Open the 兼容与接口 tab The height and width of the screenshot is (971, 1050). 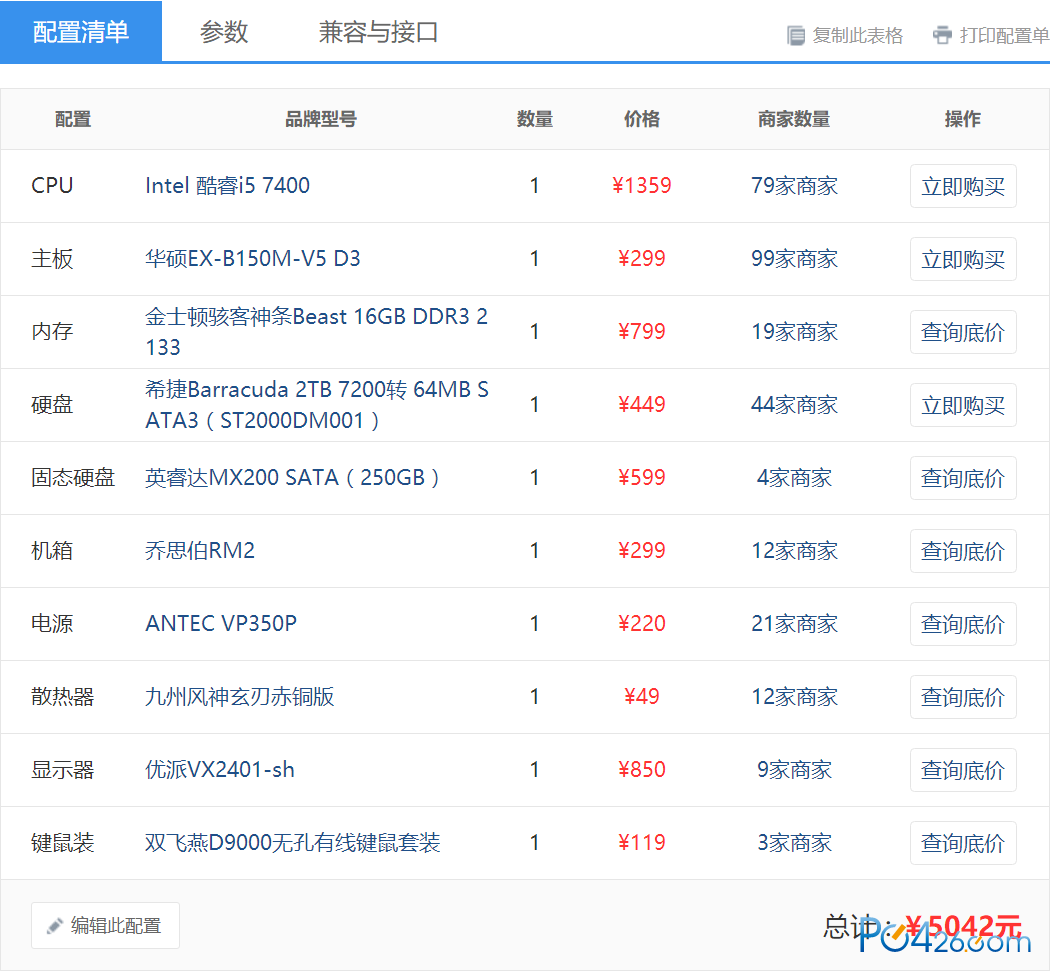pyautogui.click(x=378, y=31)
